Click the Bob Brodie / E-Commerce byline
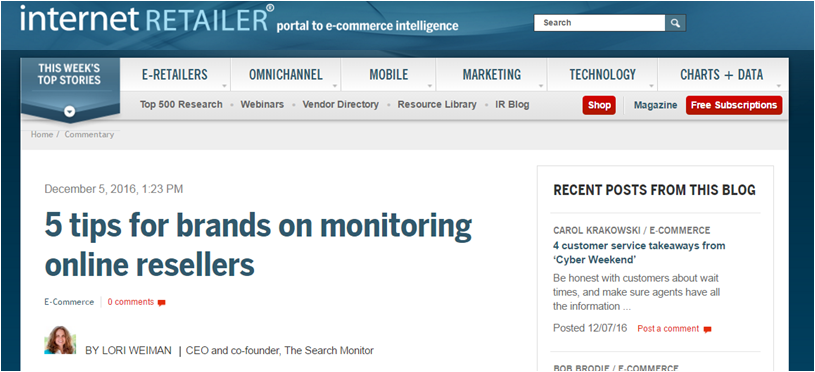The width and height of the screenshot is (815, 372). pyautogui.click(x=616, y=368)
